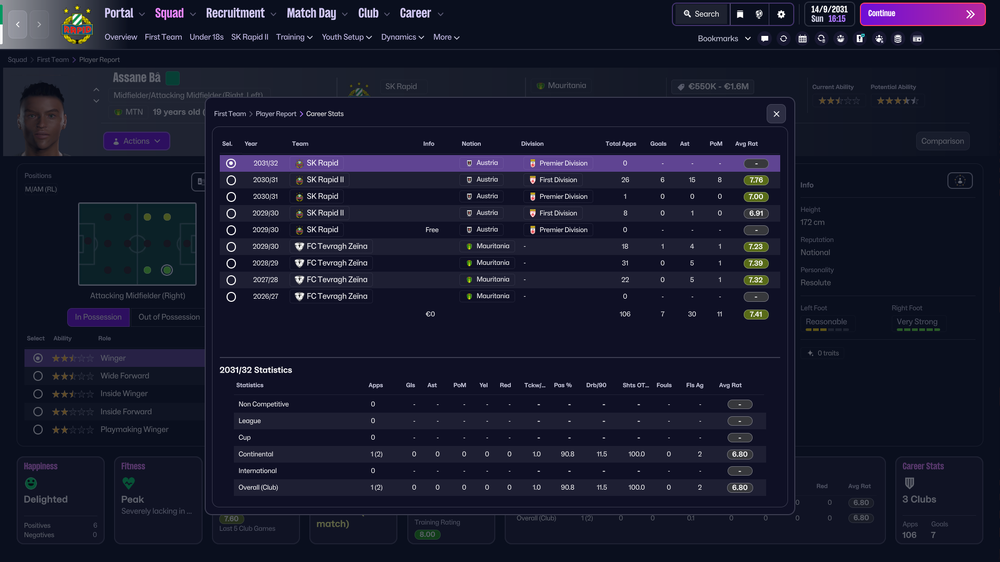Close the Career Stats dialog
Image resolution: width=1000 pixels, height=562 pixels.
(776, 114)
